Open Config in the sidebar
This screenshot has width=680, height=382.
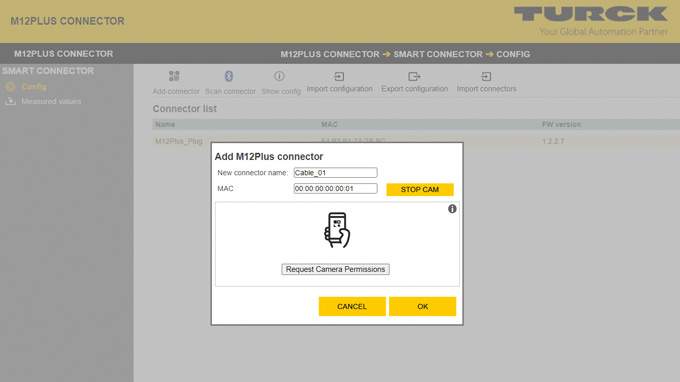[34, 87]
